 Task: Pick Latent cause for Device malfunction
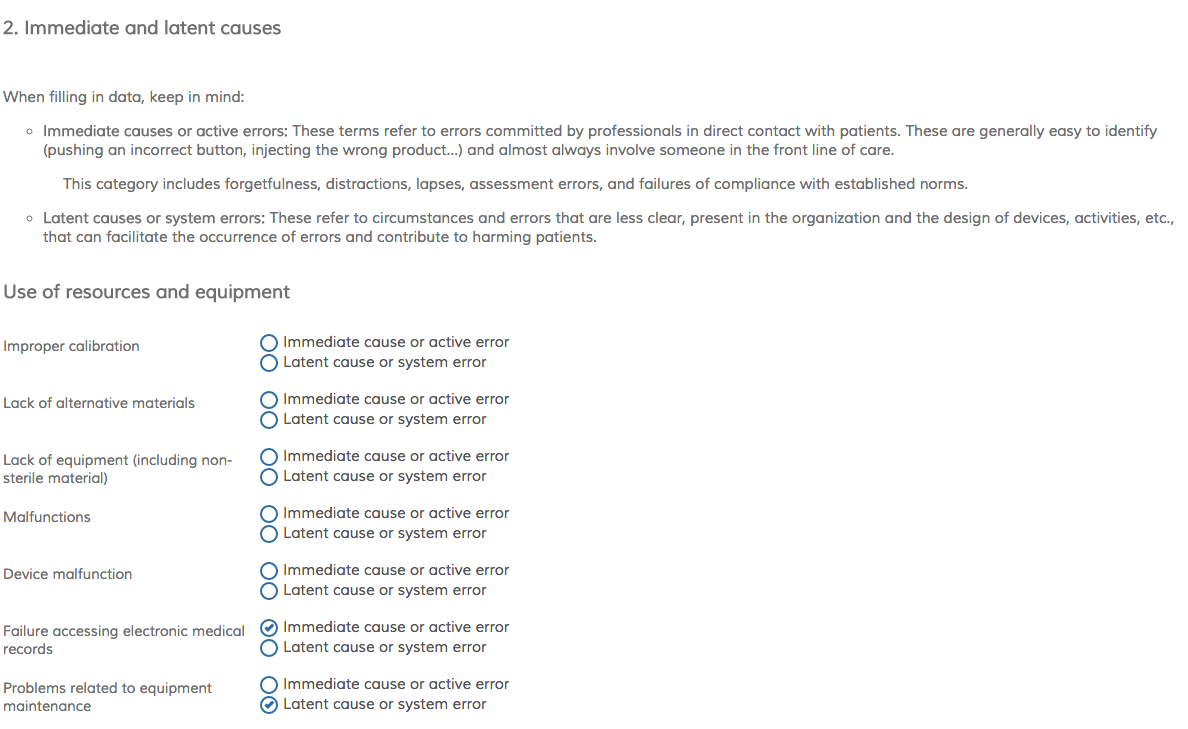(269, 591)
